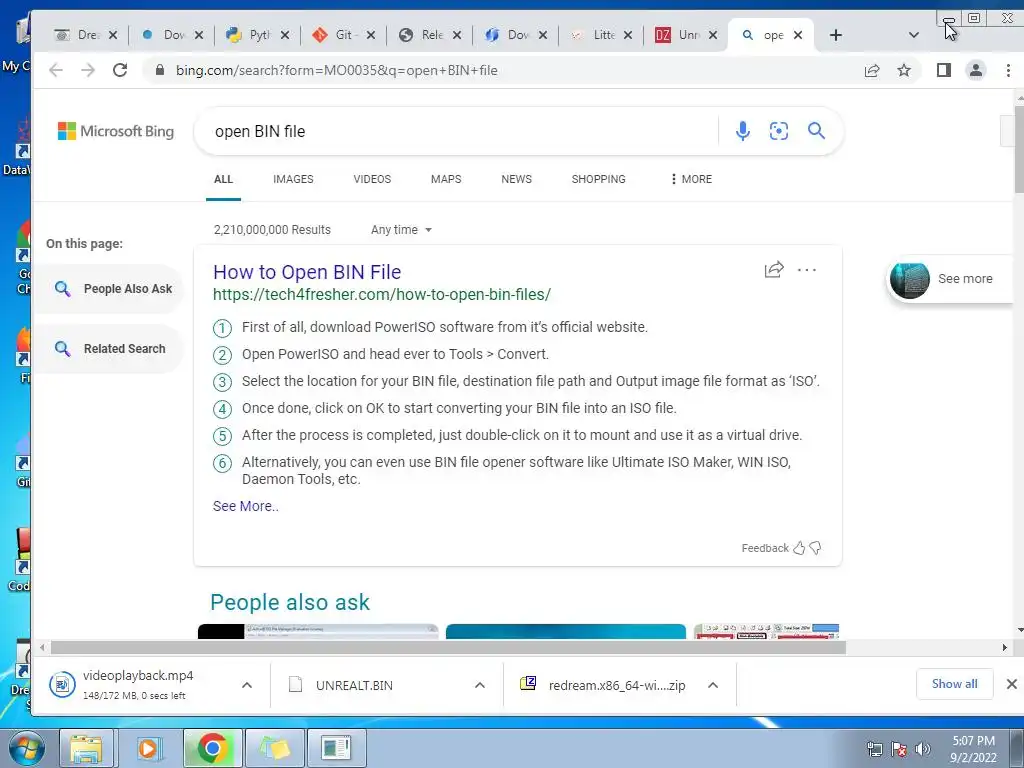The width and height of the screenshot is (1024, 768).
Task: Open media player from taskbar
Action: point(149,748)
